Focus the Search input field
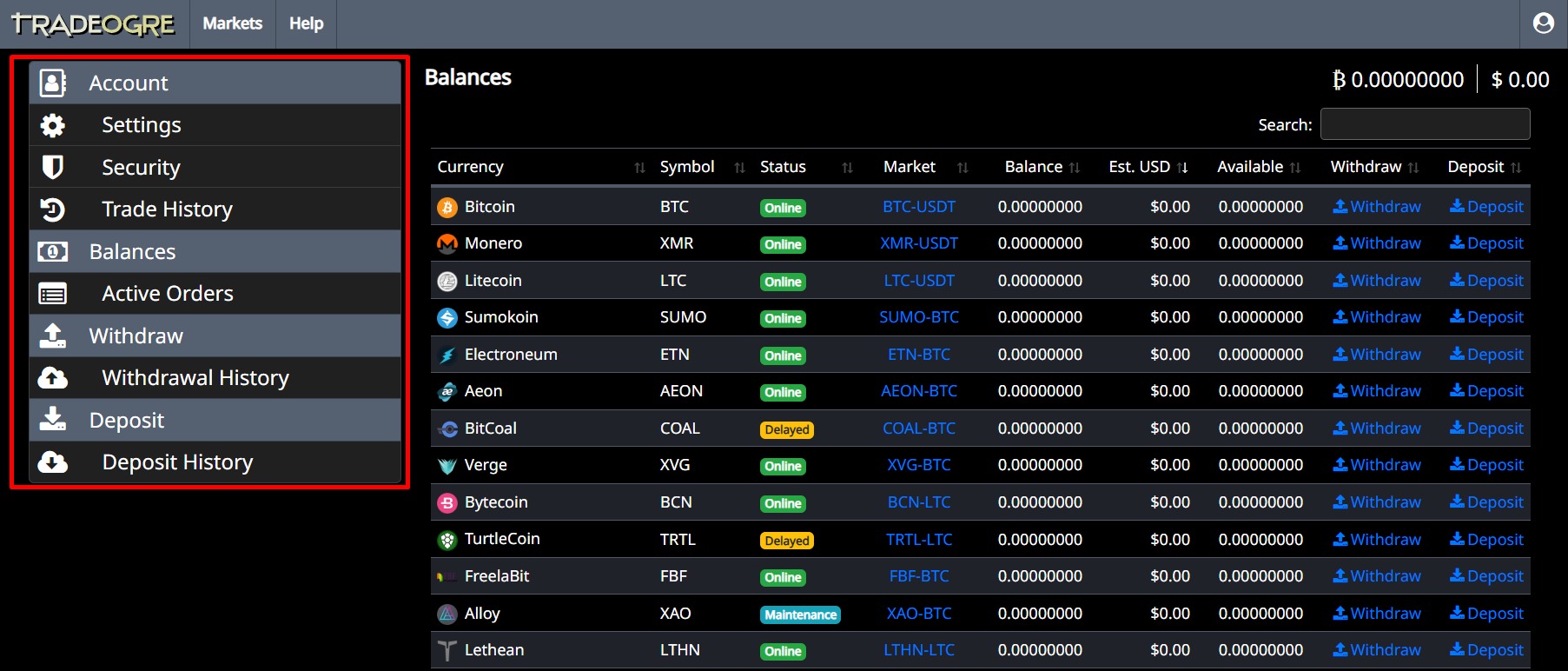 pyautogui.click(x=1426, y=124)
